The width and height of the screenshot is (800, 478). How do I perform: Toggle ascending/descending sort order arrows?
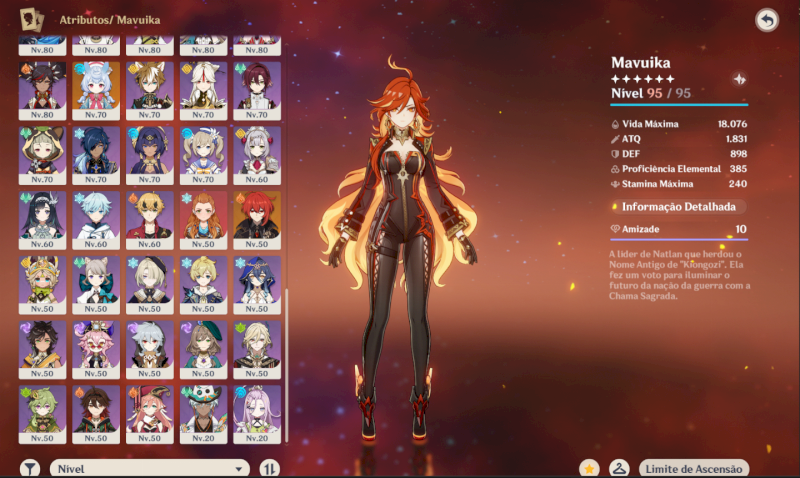pyautogui.click(x=269, y=468)
